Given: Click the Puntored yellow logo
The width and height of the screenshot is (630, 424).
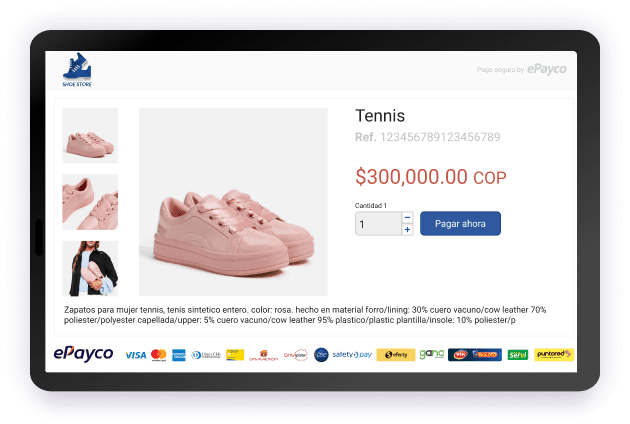Looking at the screenshot, I should (554, 354).
